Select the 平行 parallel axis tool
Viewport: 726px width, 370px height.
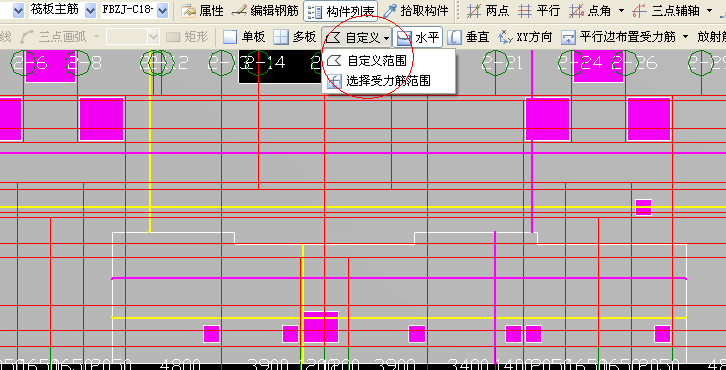[x=538, y=11]
